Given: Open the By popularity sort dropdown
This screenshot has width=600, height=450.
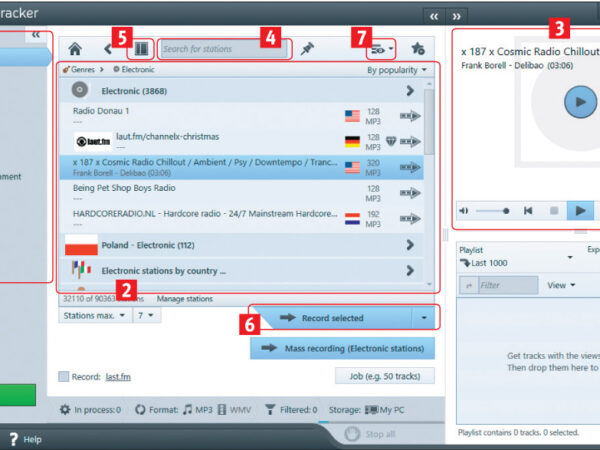Looking at the screenshot, I should (396, 70).
